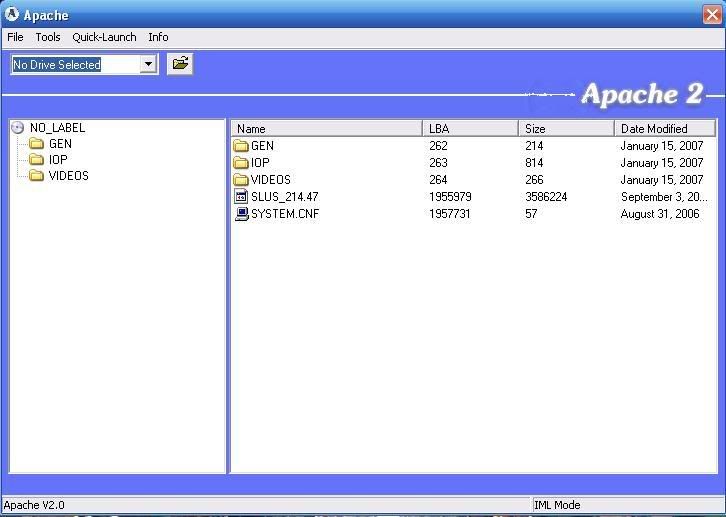Screen dimensions: 726x517
Task: Click the GEN folder icon in file list
Action: point(241,146)
